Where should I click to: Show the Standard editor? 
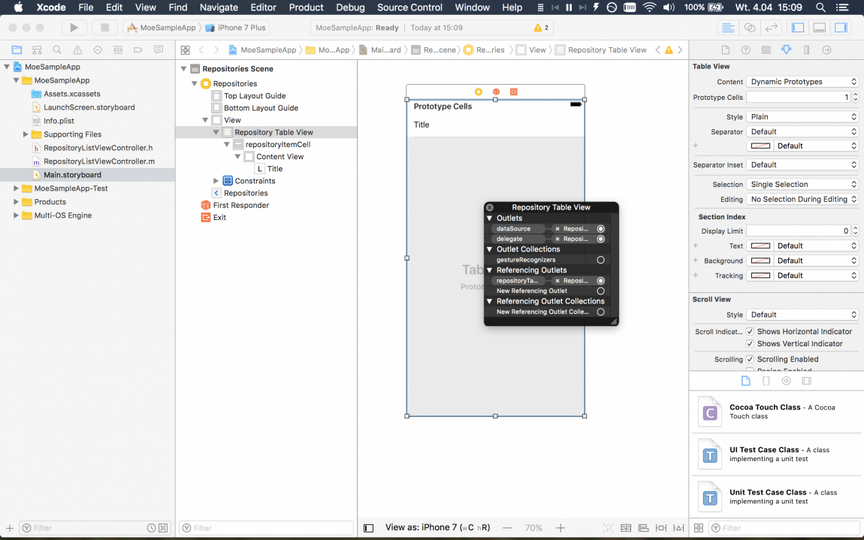(728, 28)
